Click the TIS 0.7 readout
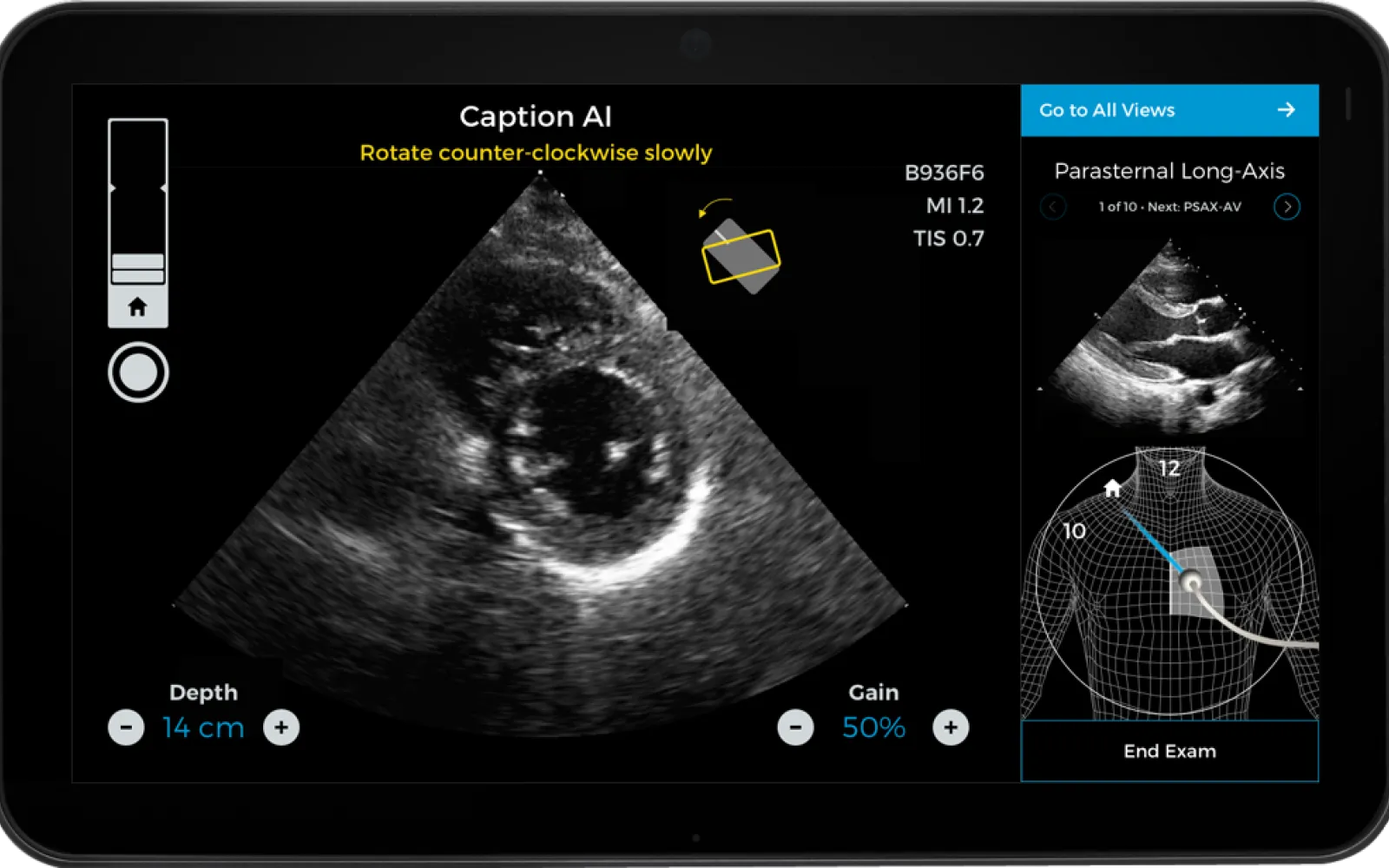Screen dimensions: 1389x868 click(949, 239)
